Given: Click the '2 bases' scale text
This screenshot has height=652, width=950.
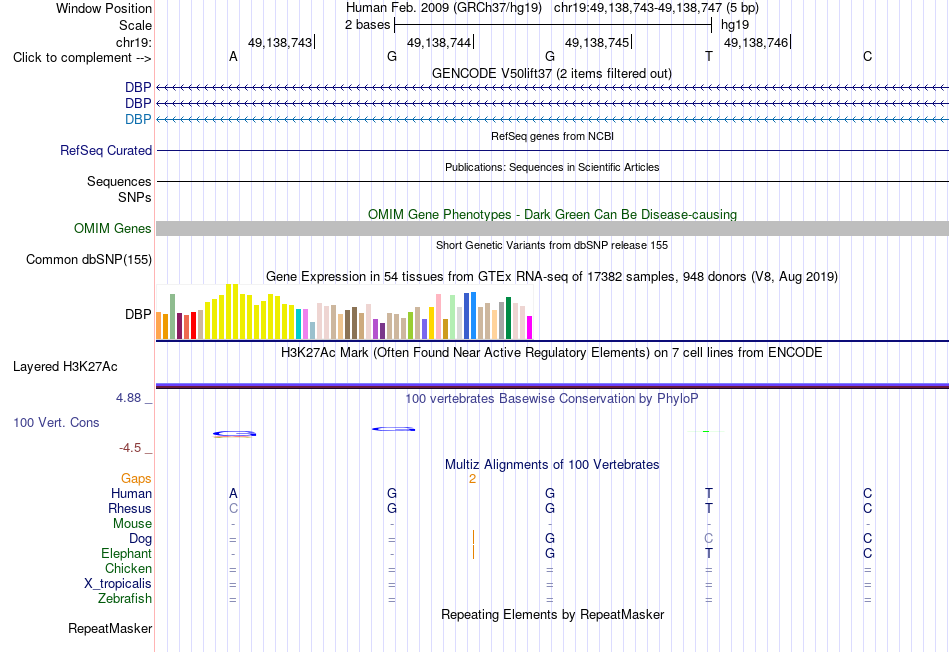Looking at the screenshot, I should coord(368,25).
